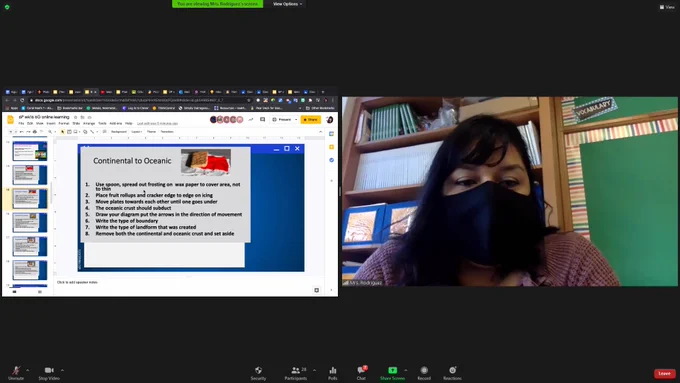Open Edit menu in Google Slides
The width and height of the screenshot is (680, 383).
[30, 124]
